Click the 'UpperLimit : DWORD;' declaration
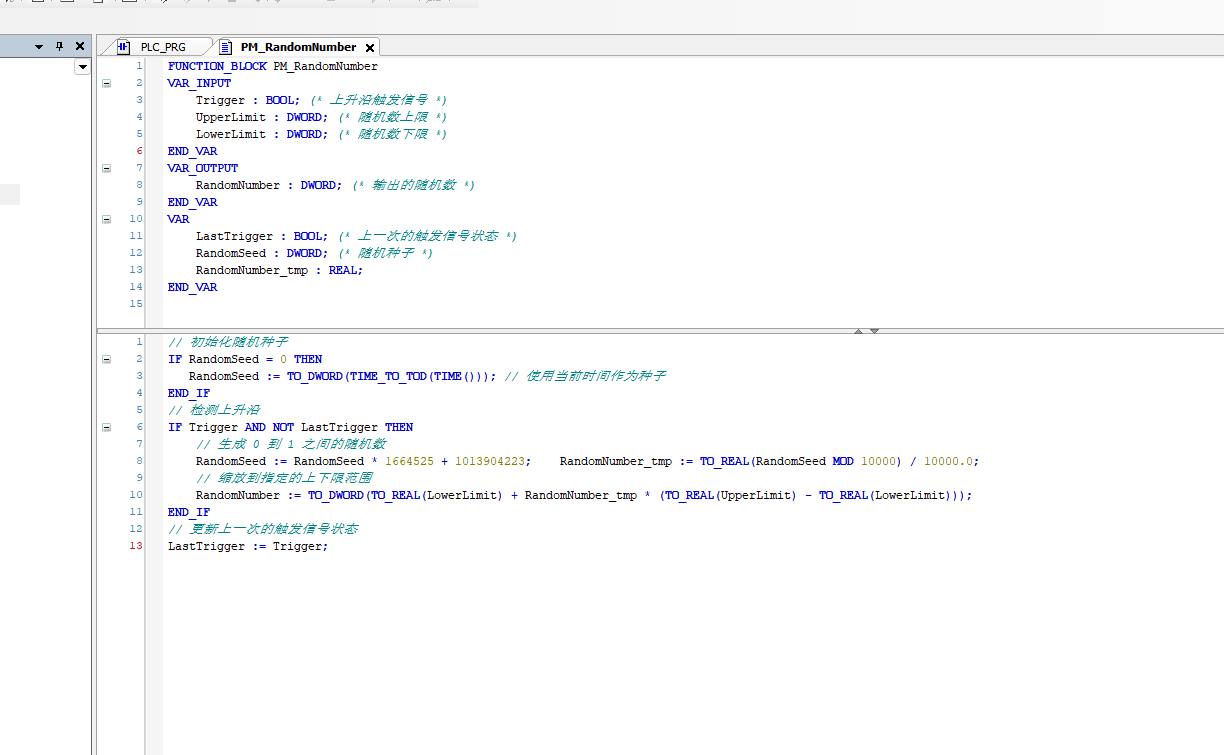This screenshot has height=755, width=1224. point(260,117)
